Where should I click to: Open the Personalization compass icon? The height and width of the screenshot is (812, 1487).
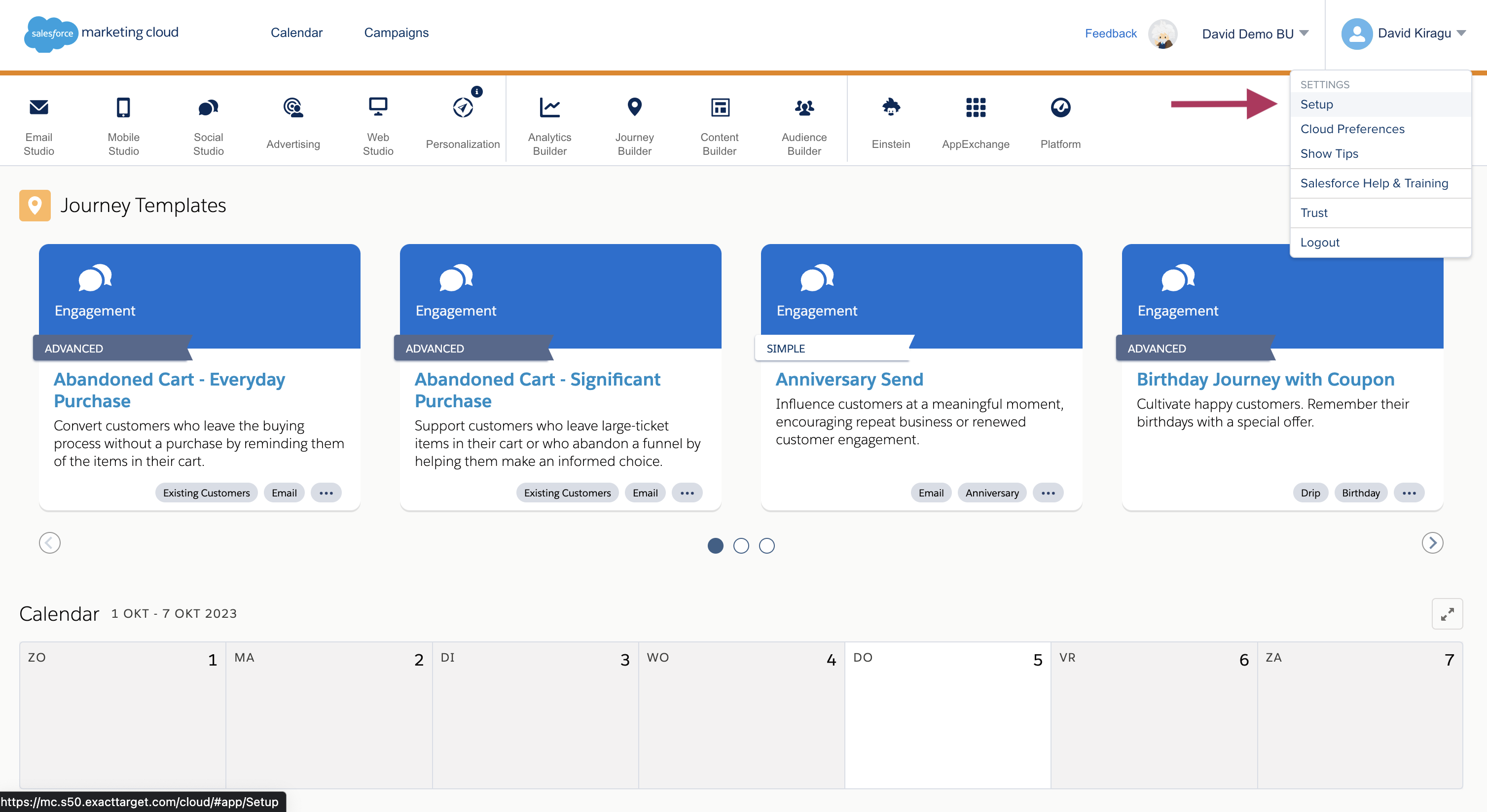pyautogui.click(x=463, y=107)
